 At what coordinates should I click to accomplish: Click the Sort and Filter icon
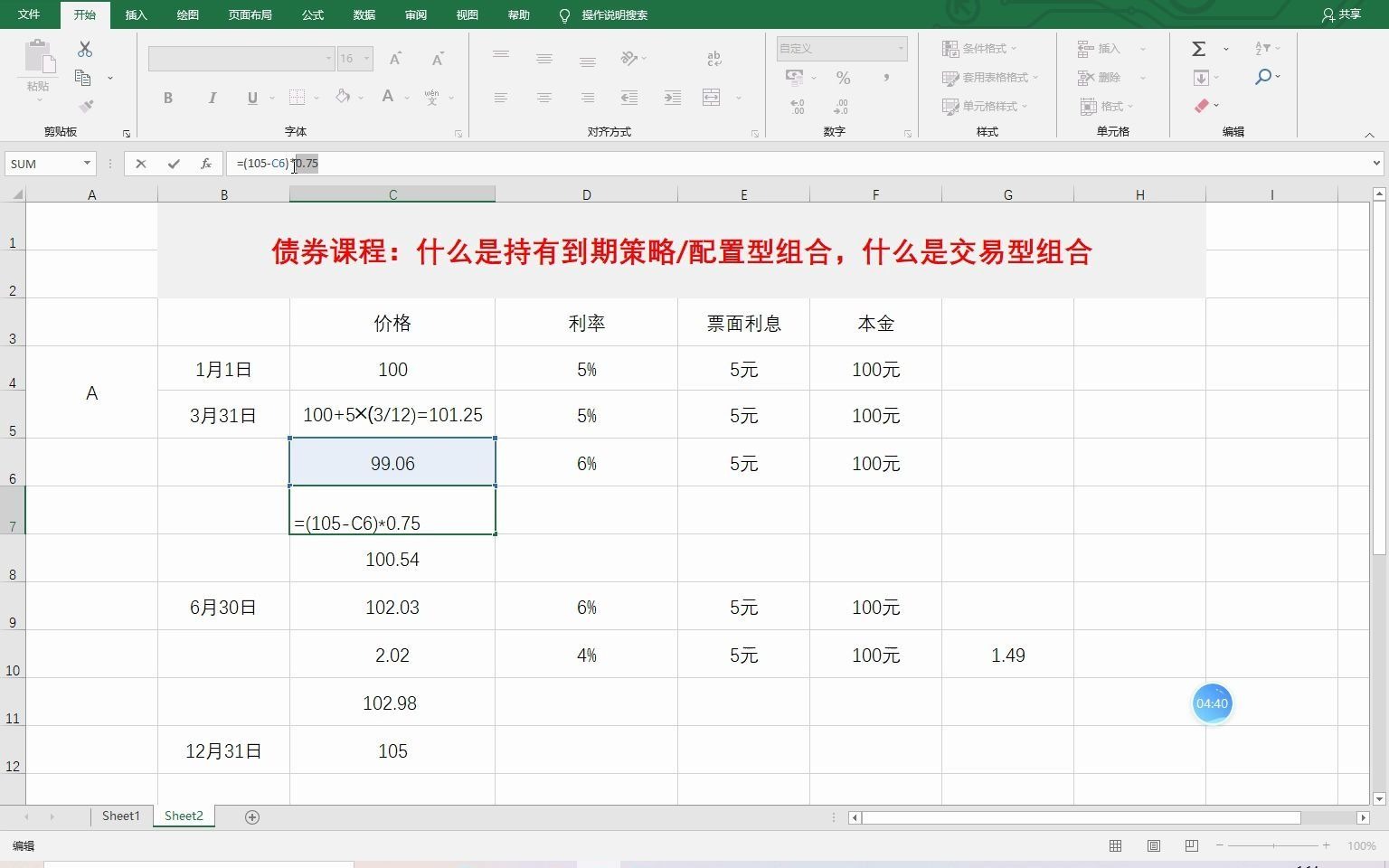[1263, 49]
